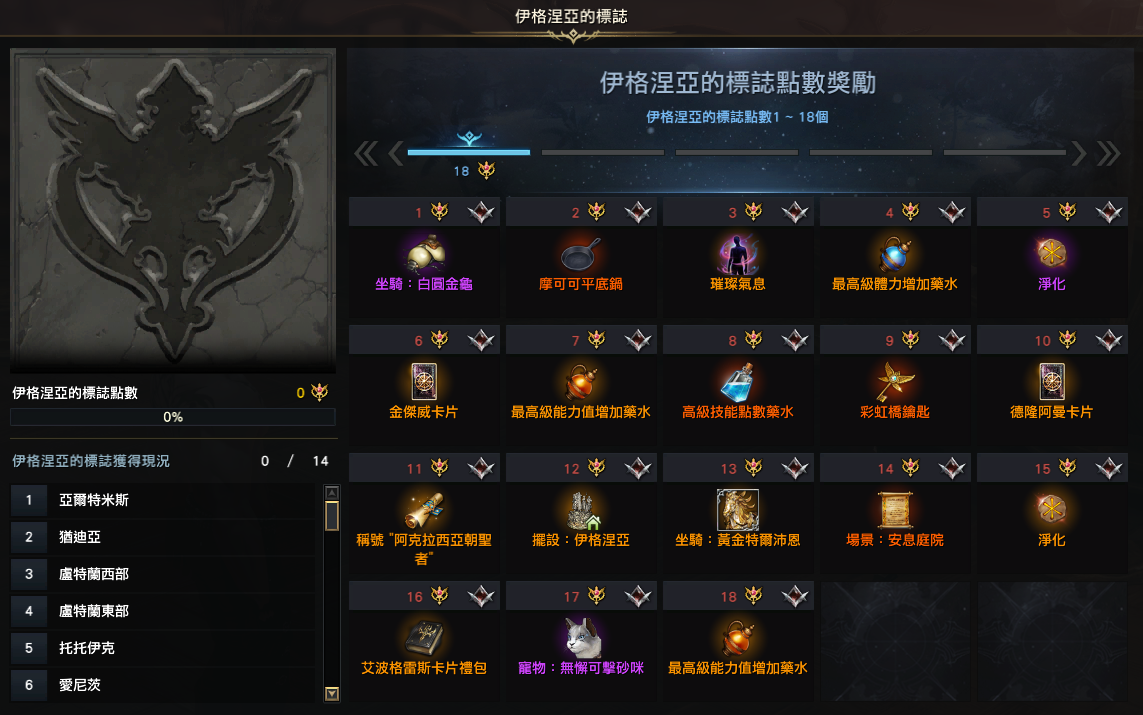The image size is (1143, 715).
Task: Select the 彩虹橋鑰匙 key icon
Action: tap(894, 381)
